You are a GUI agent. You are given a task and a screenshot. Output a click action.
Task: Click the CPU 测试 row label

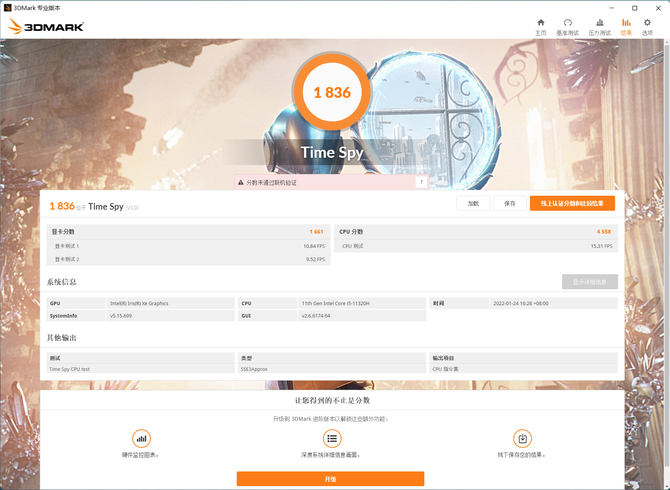(353, 246)
